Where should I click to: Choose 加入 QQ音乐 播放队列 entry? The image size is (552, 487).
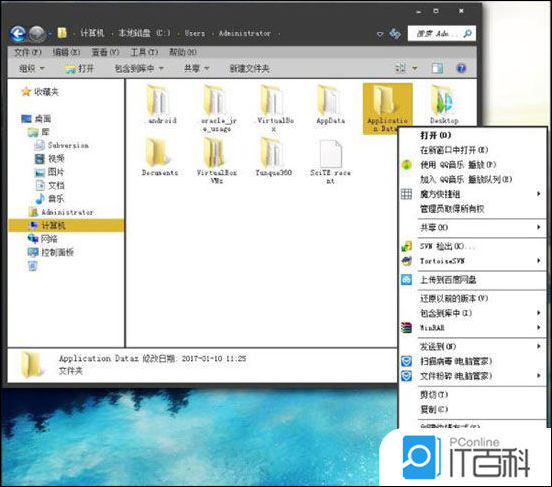[472, 180]
